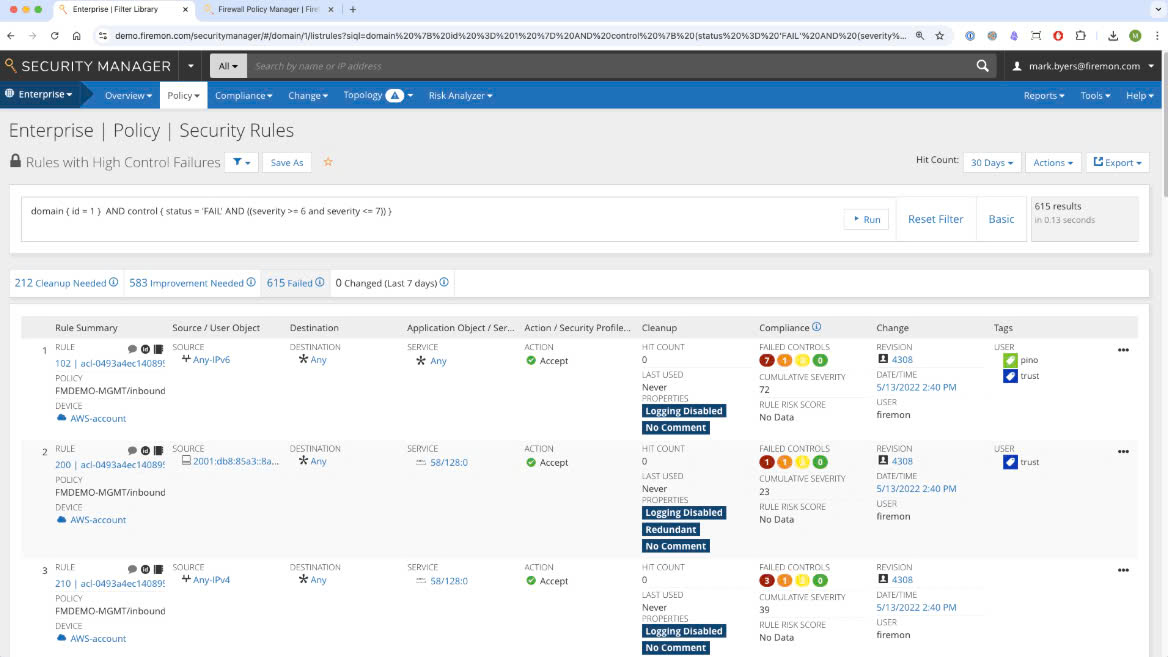
Task: Switch to the 212 Cleanup Needed tab
Action: 66,283
